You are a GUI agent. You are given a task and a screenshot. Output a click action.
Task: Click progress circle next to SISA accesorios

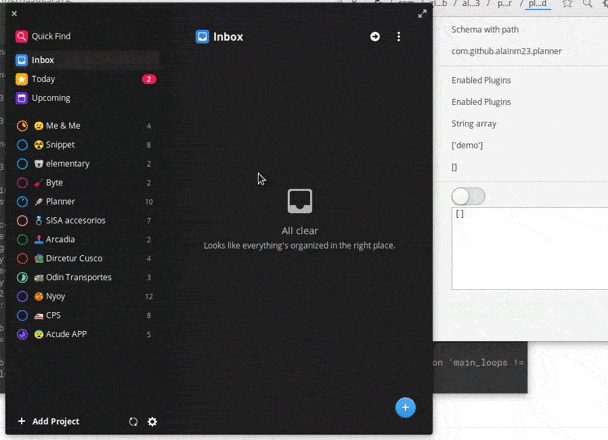coord(22,221)
